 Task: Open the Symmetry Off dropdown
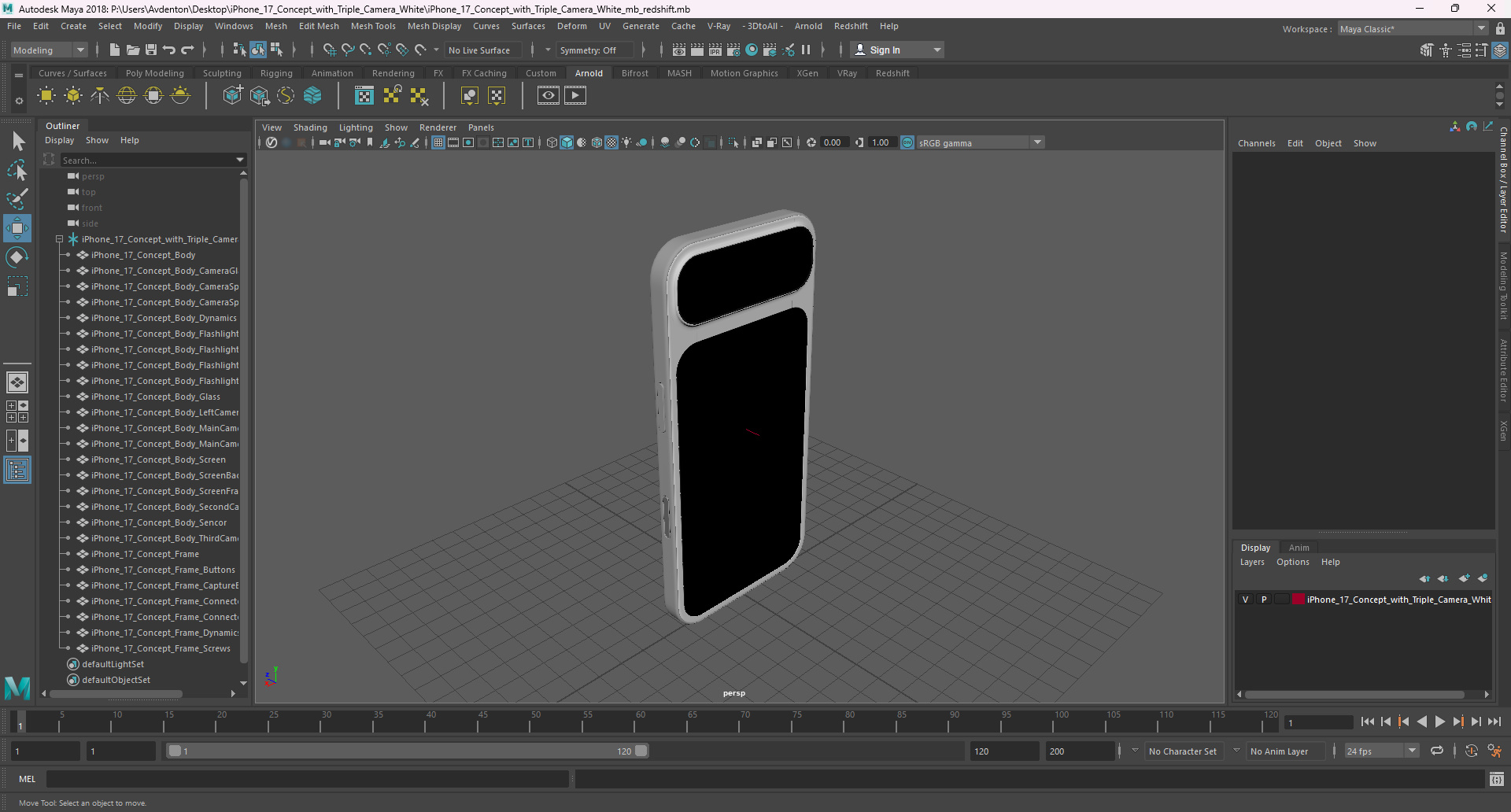pos(595,50)
